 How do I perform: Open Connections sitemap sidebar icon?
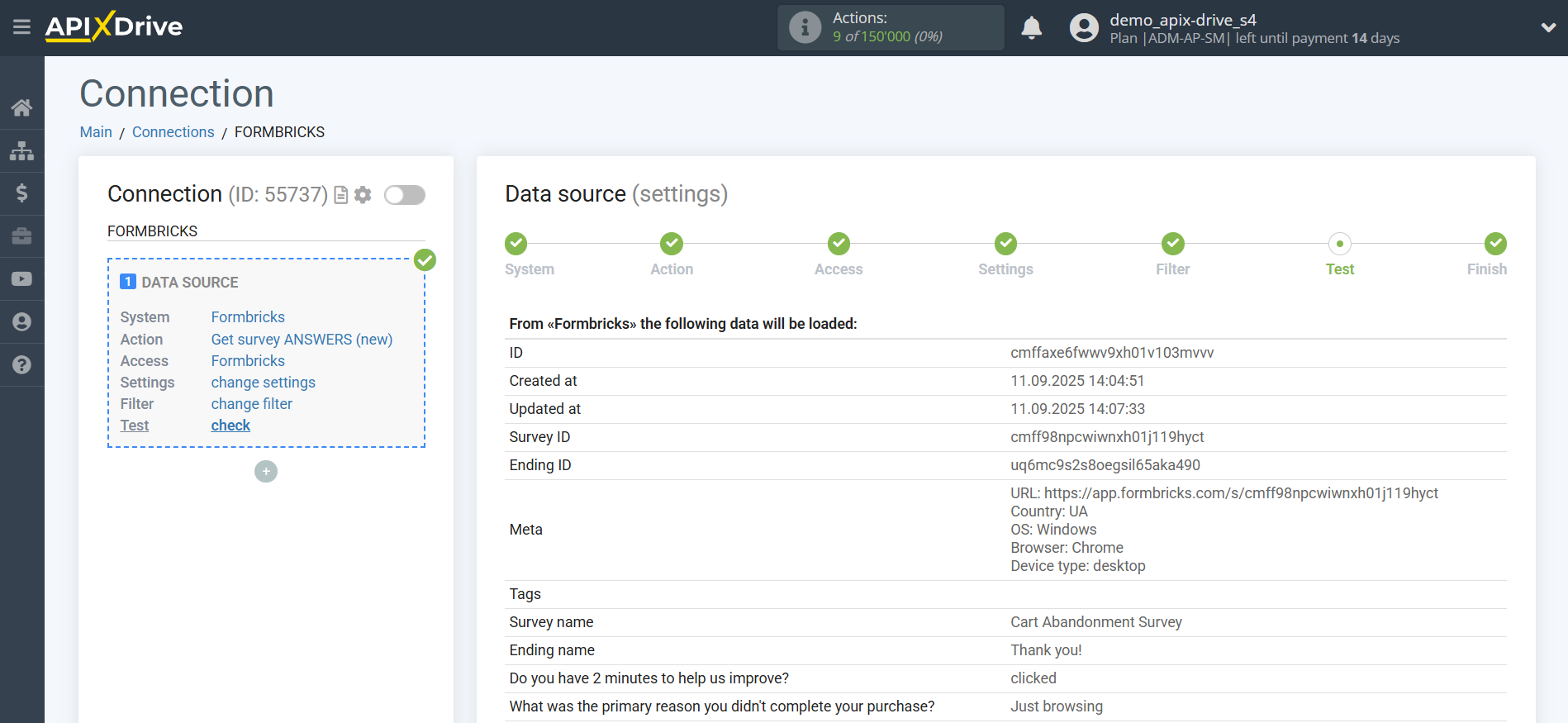[22, 150]
